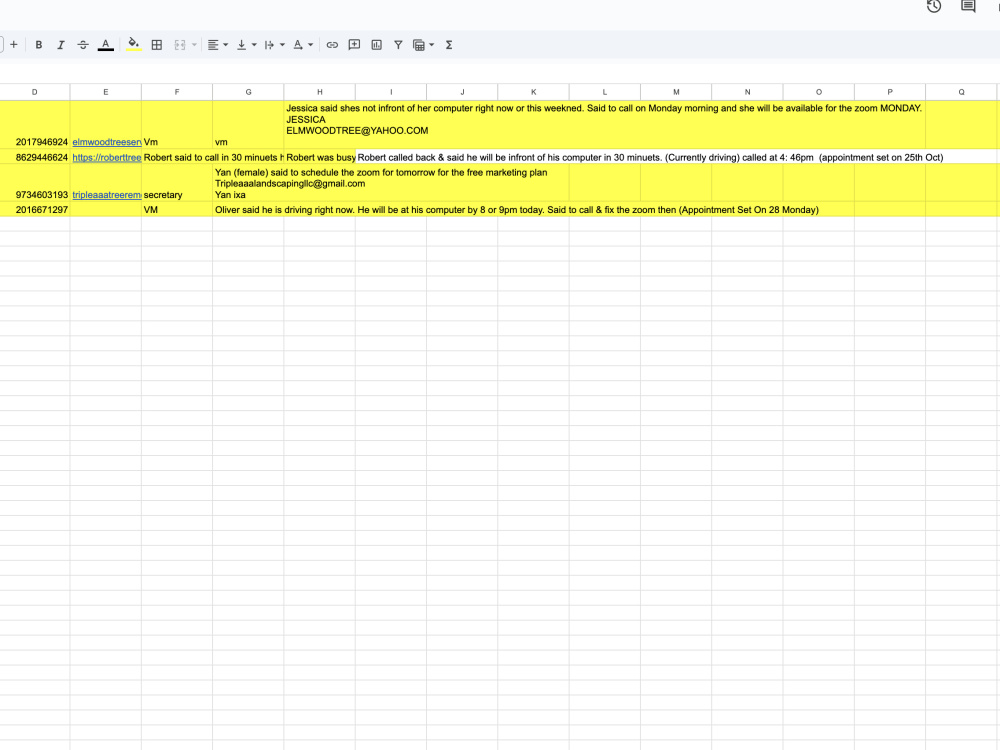Click the insert link icon

[x=332, y=45]
